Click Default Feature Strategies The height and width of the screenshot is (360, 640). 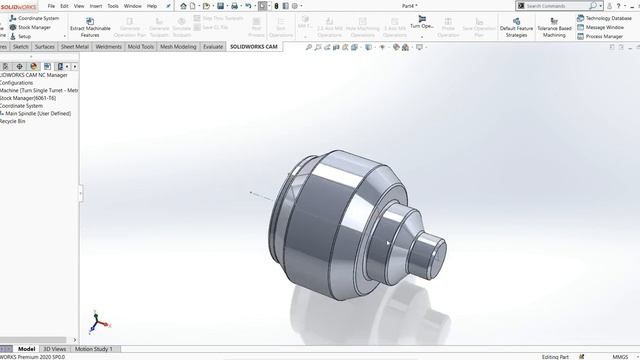tap(516, 27)
